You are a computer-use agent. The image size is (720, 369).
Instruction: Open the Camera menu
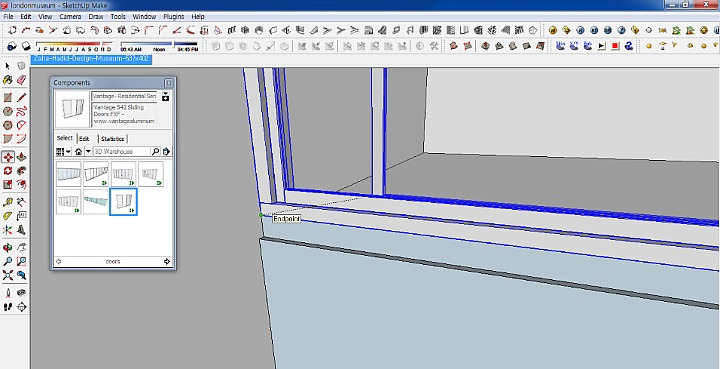(x=70, y=17)
